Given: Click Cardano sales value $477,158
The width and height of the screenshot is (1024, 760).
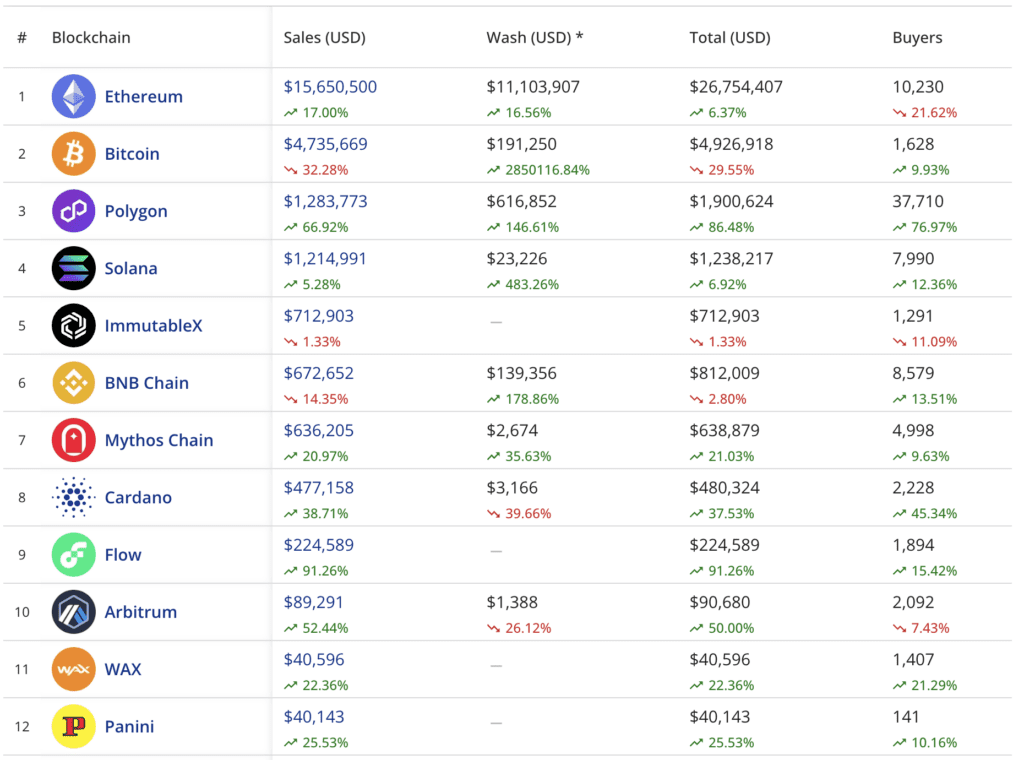Looking at the screenshot, I should pyautogui.click(x=318, y=488).
